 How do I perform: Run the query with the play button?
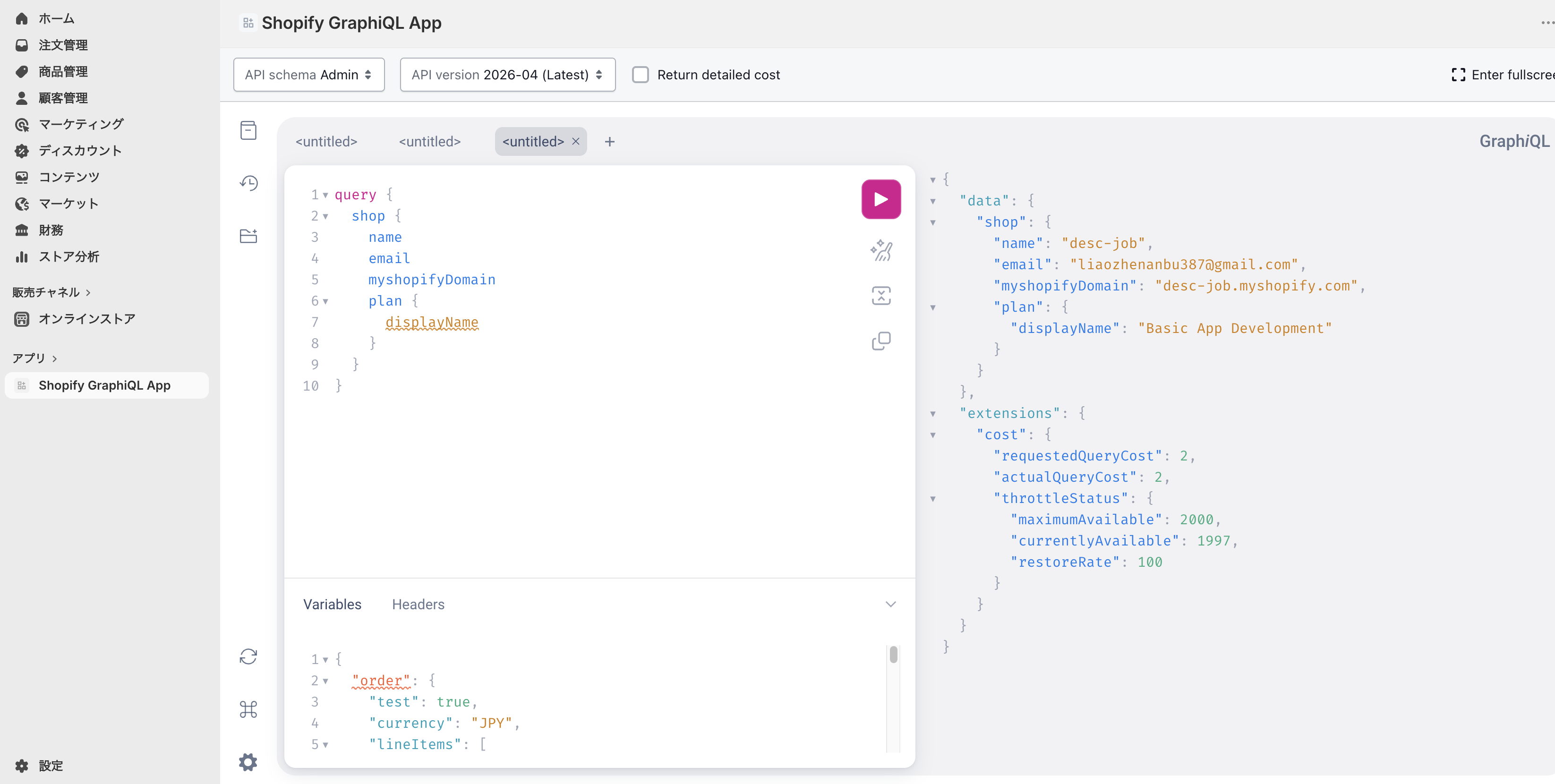881,199
